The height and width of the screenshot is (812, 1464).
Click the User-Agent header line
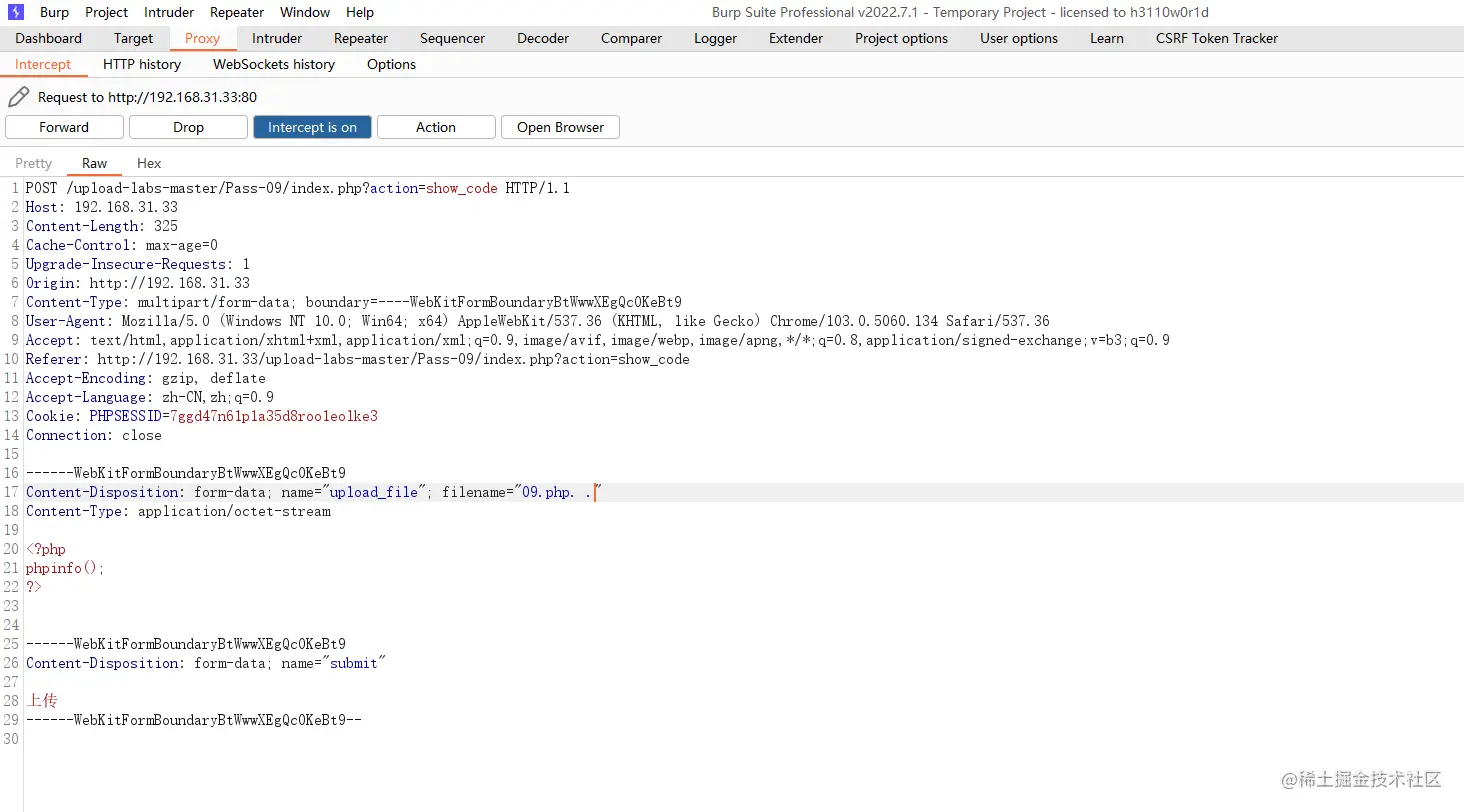tap(538, 321)
